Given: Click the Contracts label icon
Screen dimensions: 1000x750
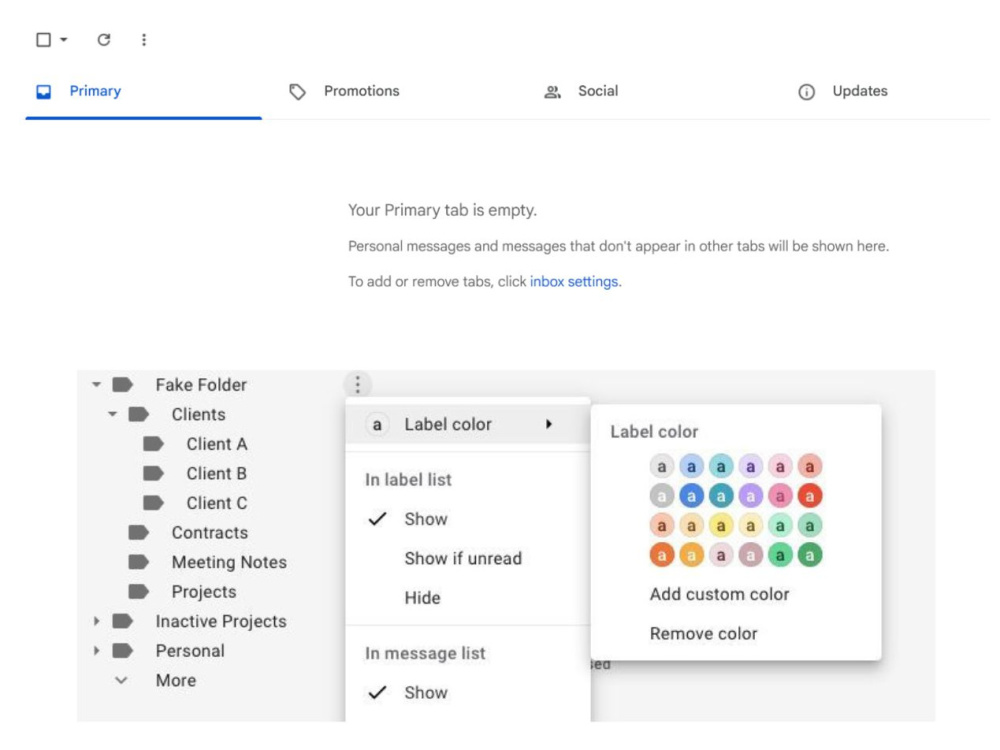Looking at the screenshot, I should 138,533.
